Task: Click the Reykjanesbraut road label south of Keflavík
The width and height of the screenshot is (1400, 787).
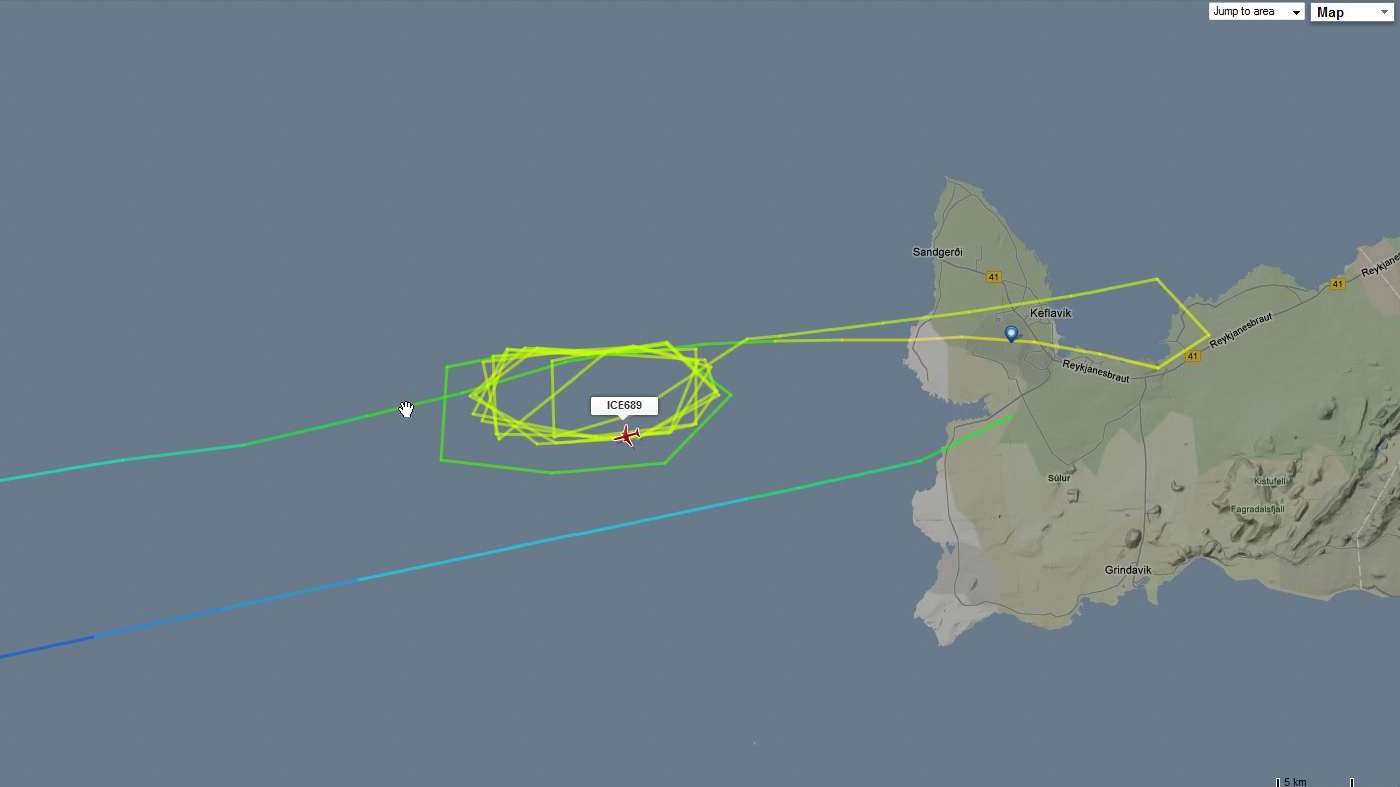Action: point(1095,371)
